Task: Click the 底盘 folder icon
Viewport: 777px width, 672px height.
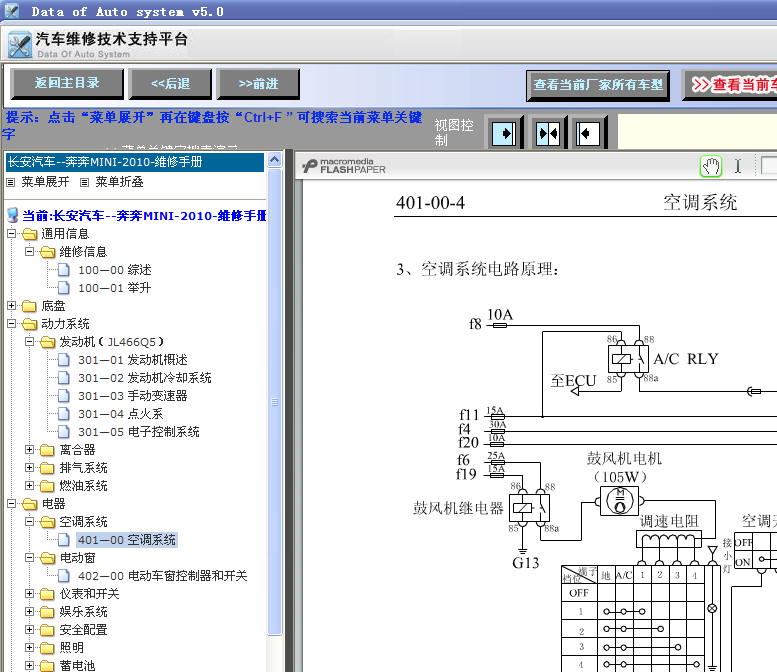Action: pyautogui.click(x=30, y=306)
